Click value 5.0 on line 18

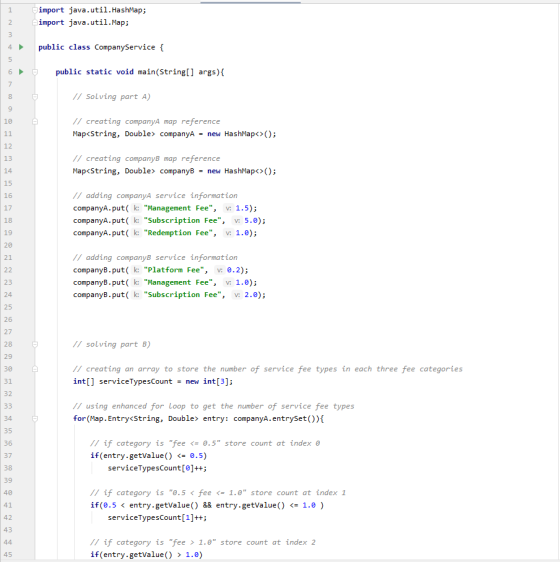[251, 220]
